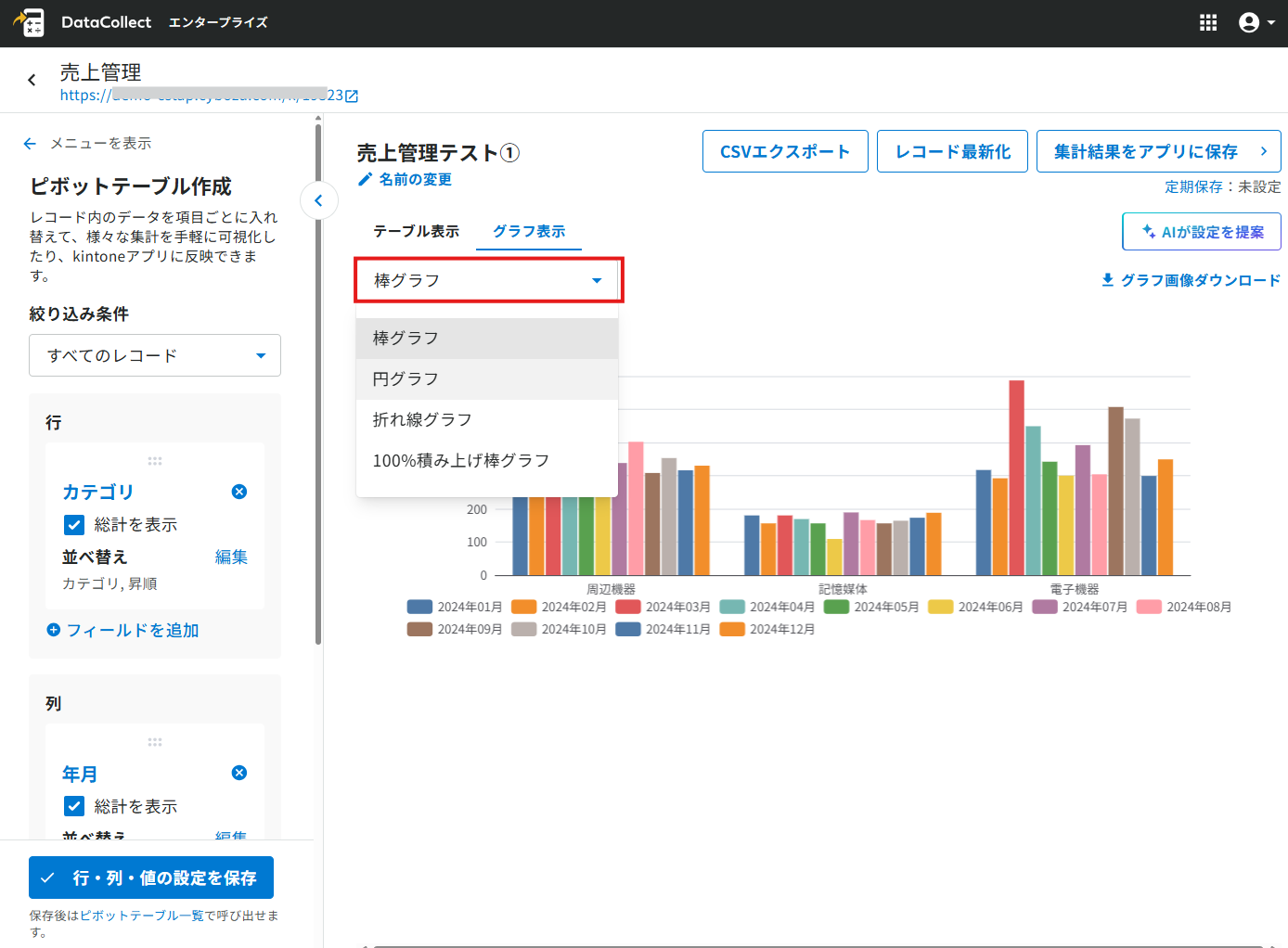The width and height of the screenshot is (1288, 948).
Task: Open the apps grid icon
Action: (x=1208, y=22)
